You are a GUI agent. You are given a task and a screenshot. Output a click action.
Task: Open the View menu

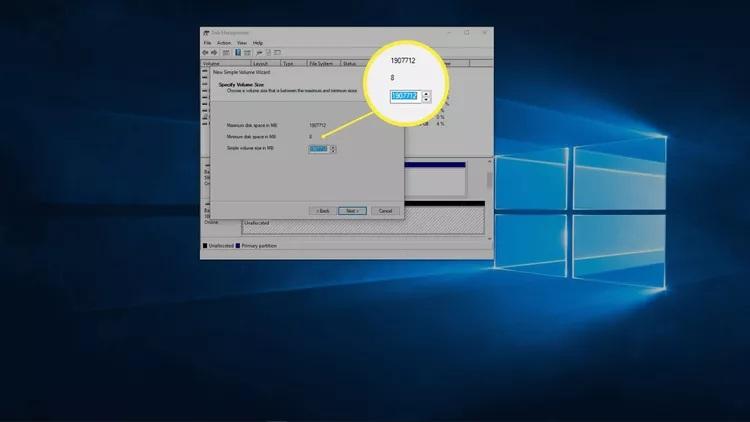(241, 43)
